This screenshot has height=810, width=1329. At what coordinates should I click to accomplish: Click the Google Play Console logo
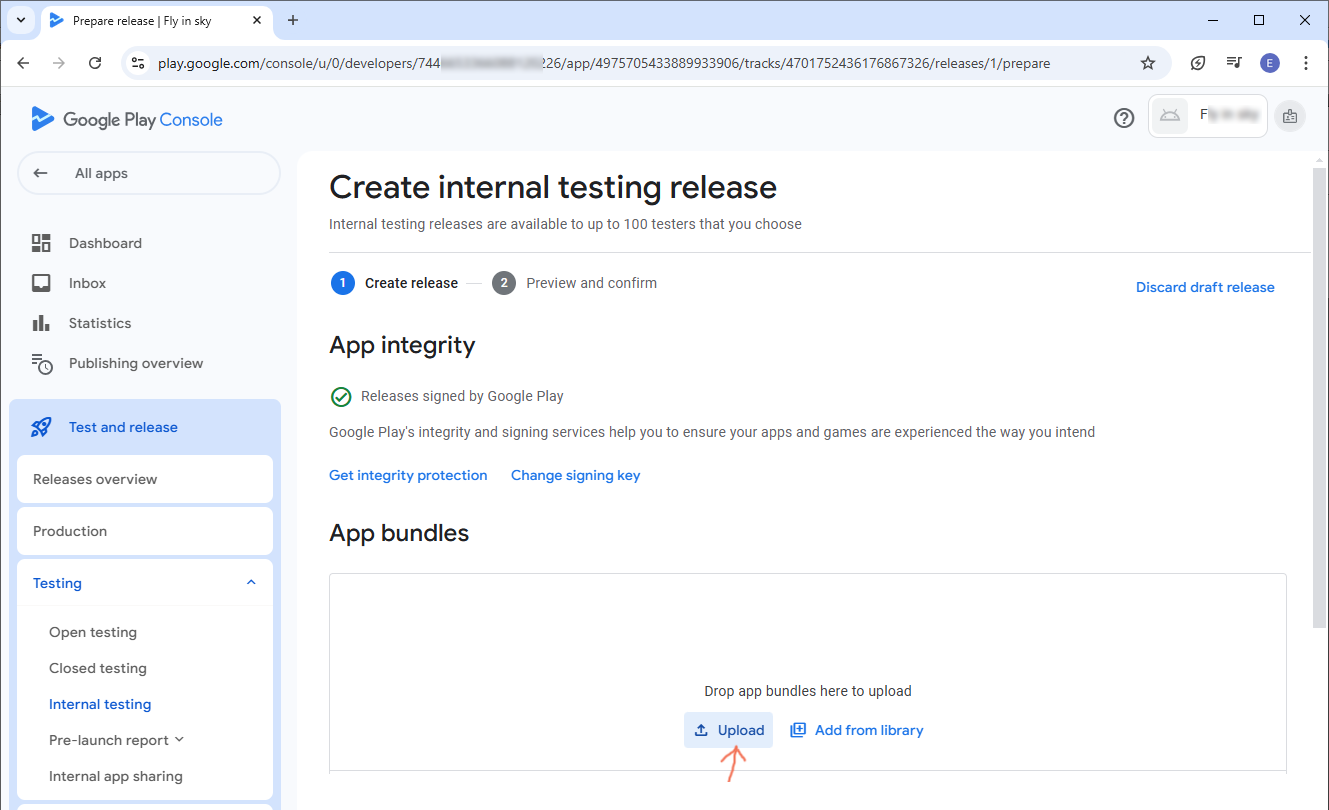tap(127, 120)
